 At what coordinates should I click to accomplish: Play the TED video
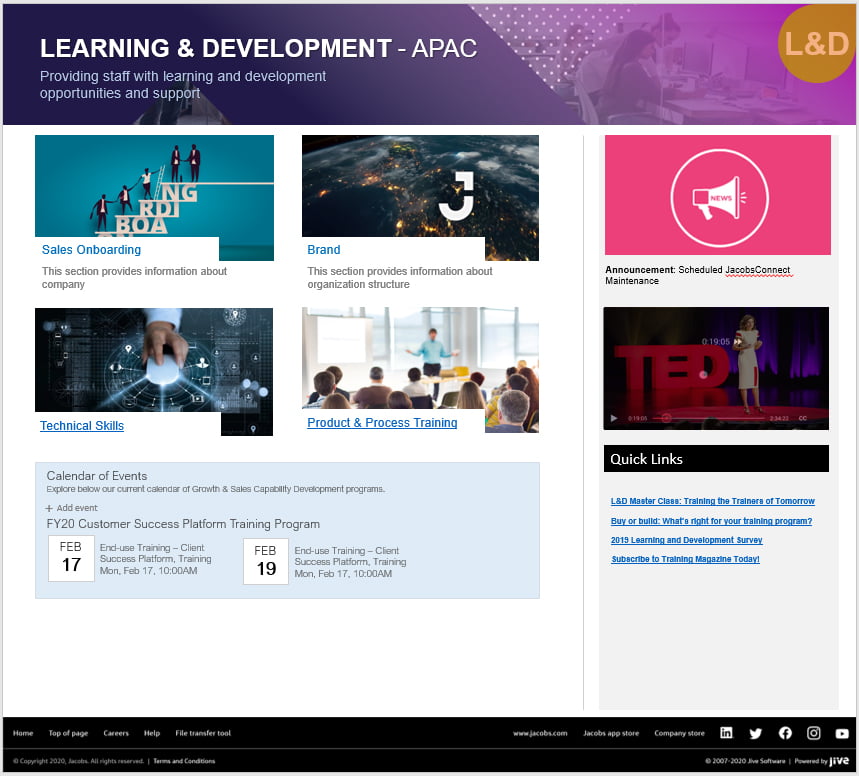[614, 418]
